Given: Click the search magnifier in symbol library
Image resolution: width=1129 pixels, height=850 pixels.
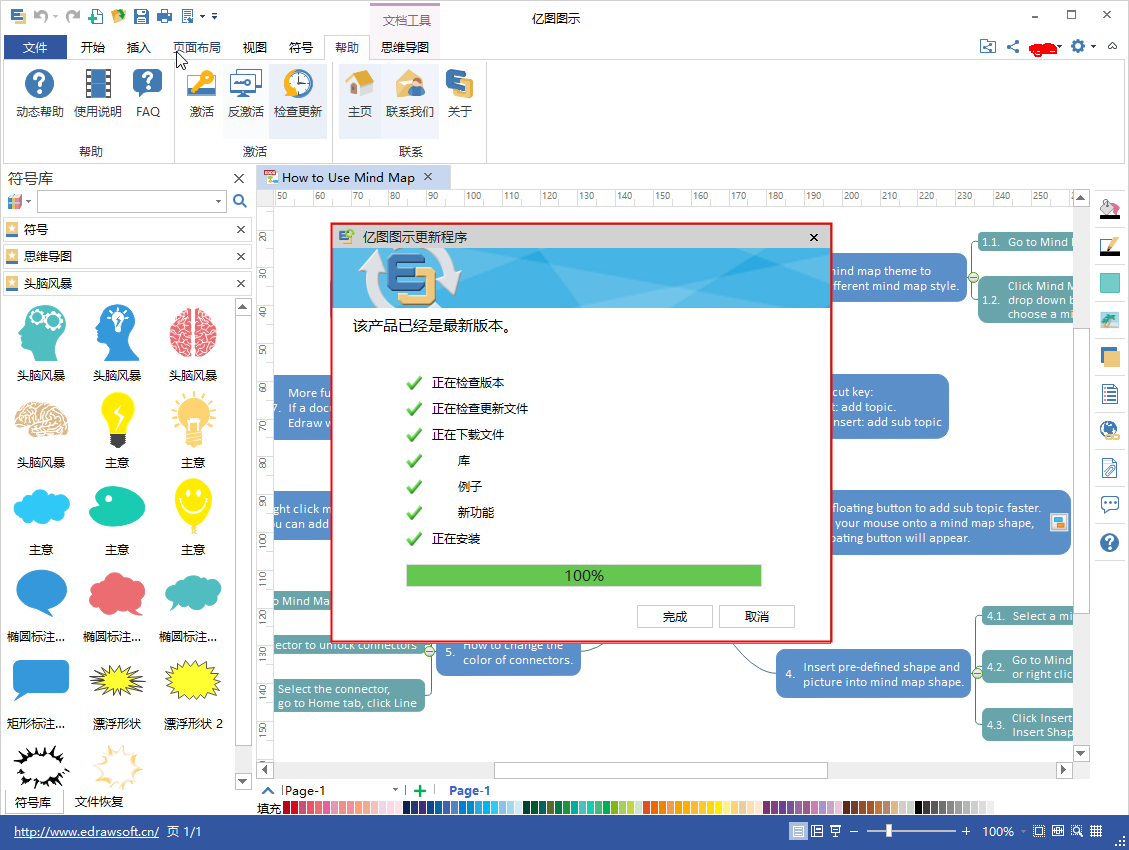Looking at the screenshot, I should [240, 202].
